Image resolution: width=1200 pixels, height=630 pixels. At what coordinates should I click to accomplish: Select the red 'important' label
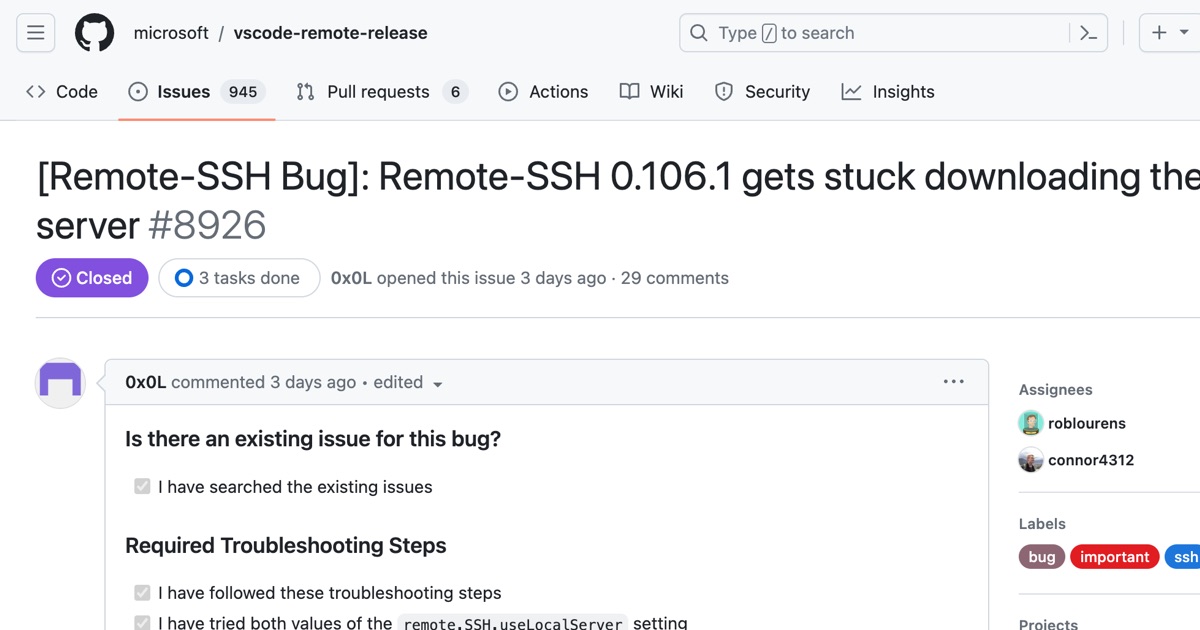click(1114, 557)
